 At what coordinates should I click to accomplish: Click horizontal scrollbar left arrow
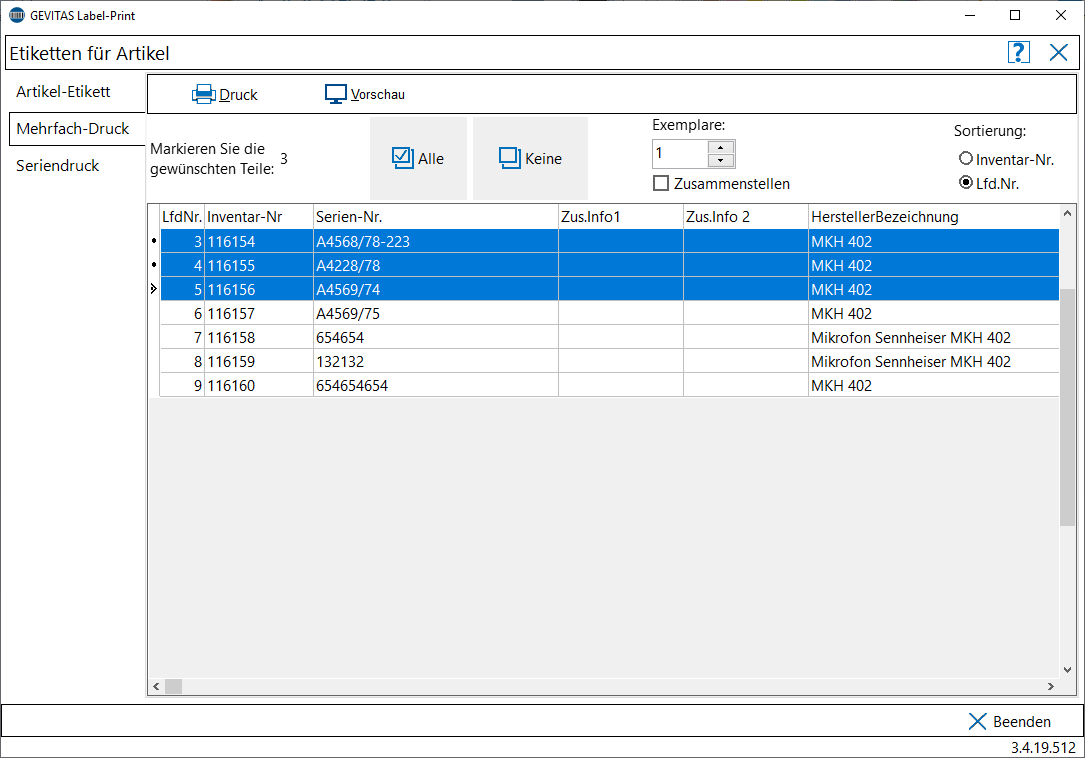point(156,687)
